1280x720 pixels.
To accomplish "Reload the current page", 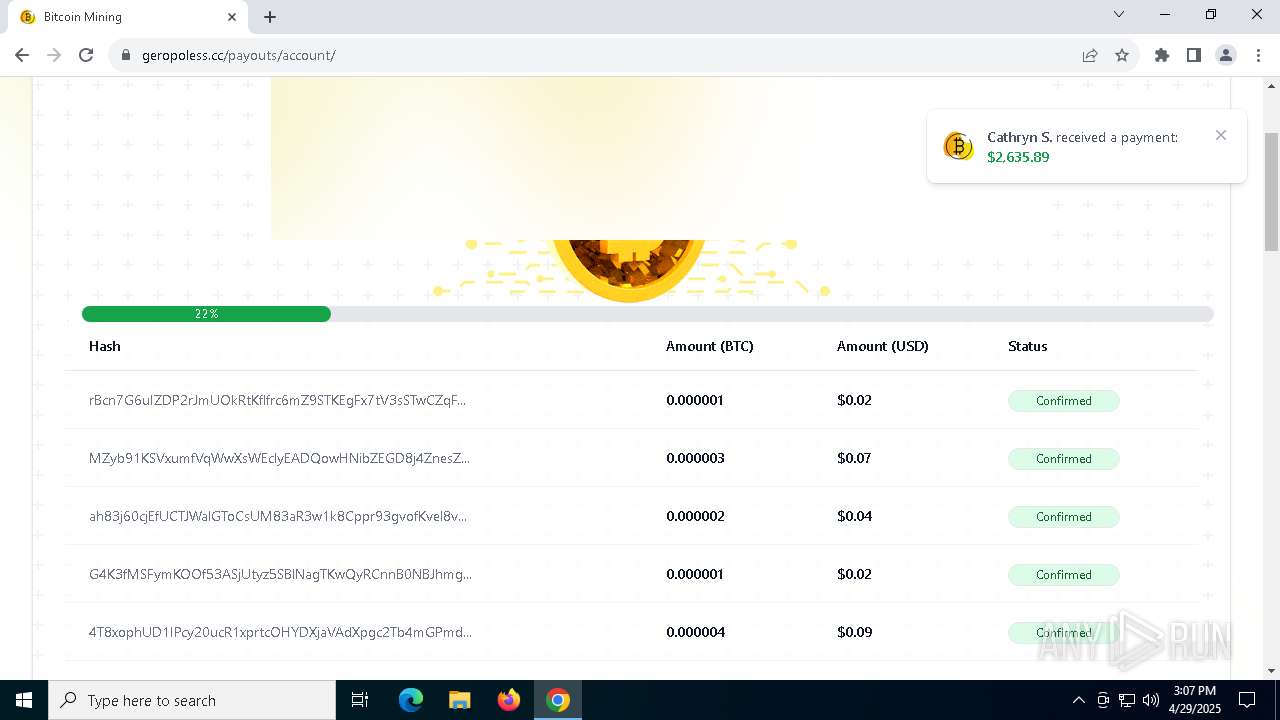I will 86,55.
